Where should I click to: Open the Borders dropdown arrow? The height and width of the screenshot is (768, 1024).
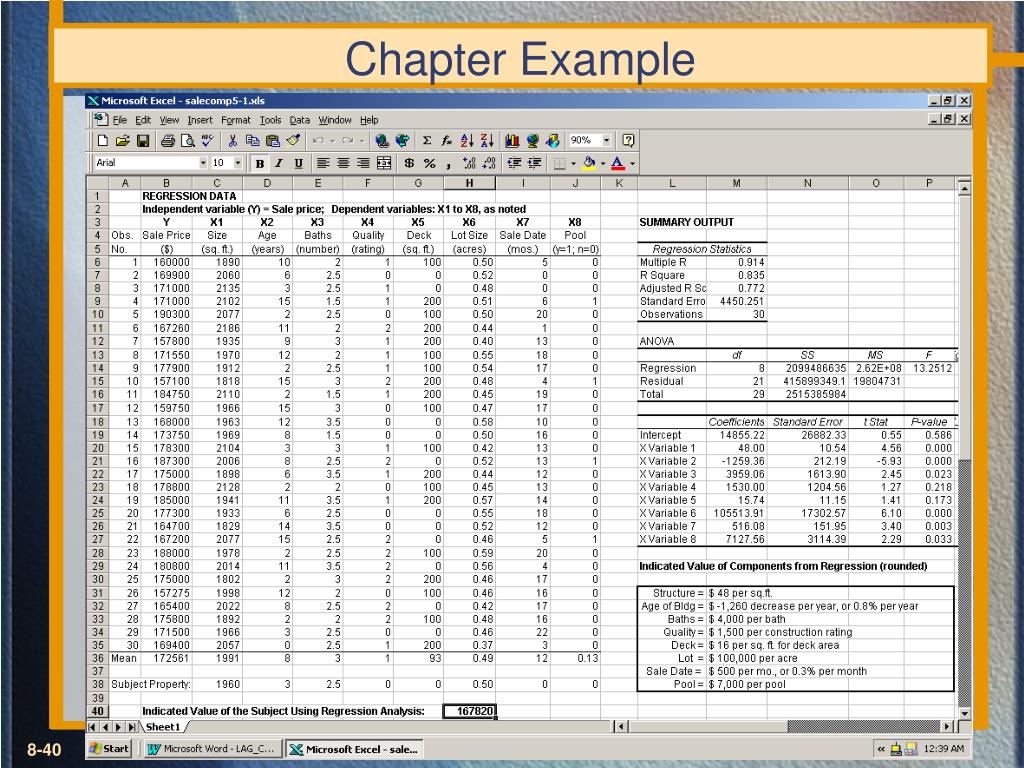tap(573, 163)
